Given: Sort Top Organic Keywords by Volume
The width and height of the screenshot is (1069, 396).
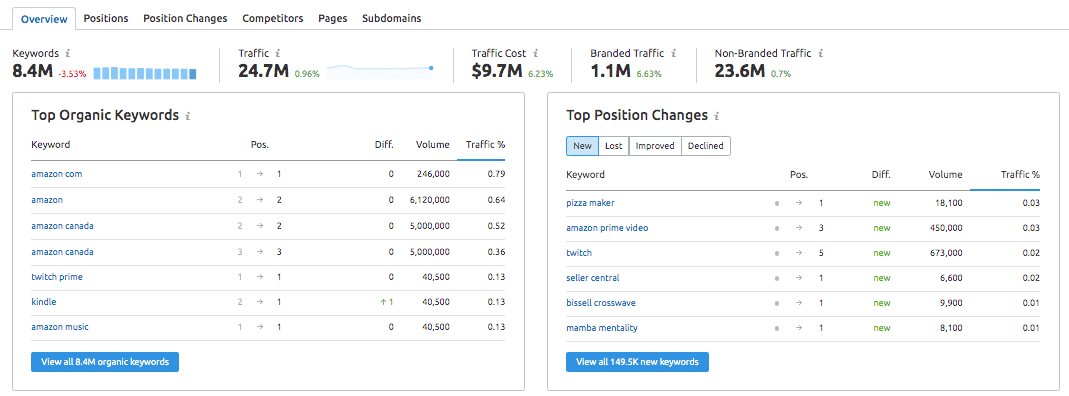Looking at the screenshot, I should pos(434,144).
